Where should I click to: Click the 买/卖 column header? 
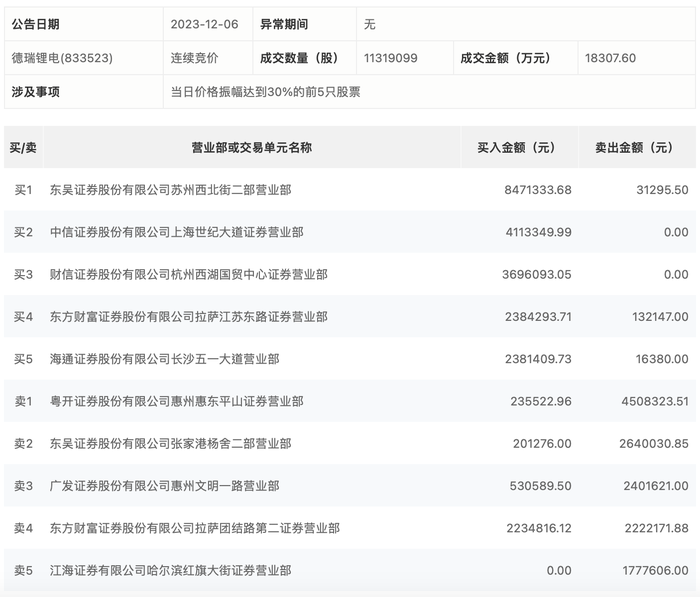(x=23, y=147)
